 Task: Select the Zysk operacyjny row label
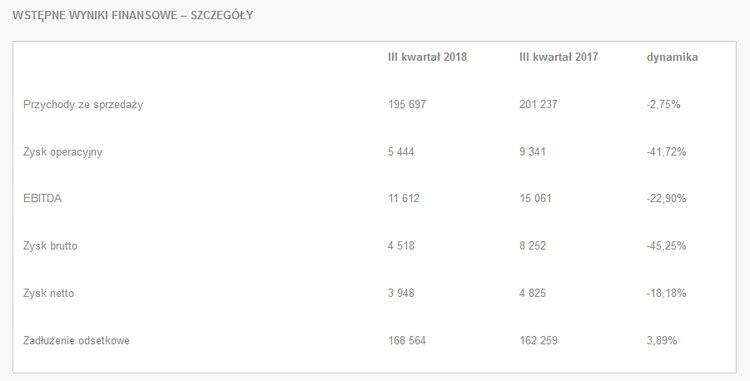63,152
